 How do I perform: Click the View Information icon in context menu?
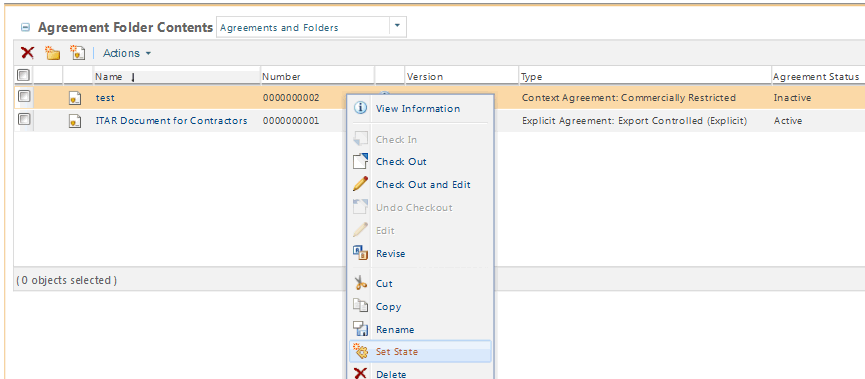(x=360, y=108)
